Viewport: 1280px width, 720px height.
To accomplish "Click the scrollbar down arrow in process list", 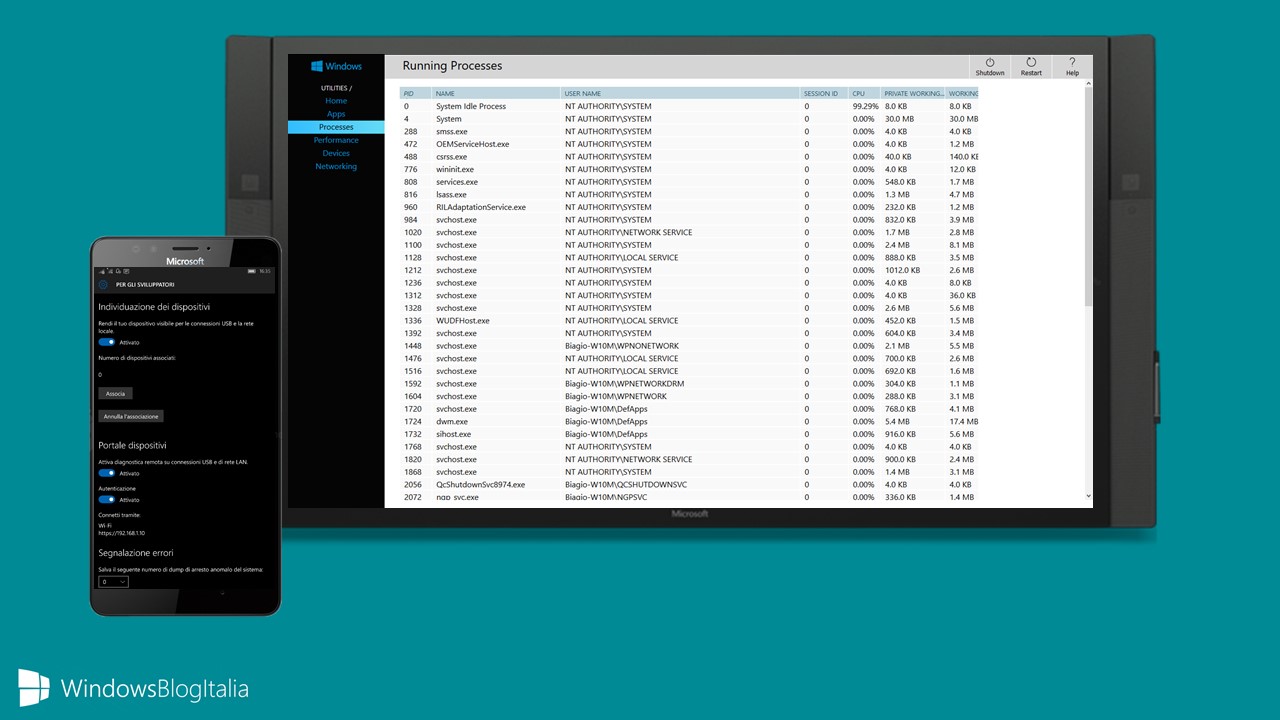I will pos(1088,495).
